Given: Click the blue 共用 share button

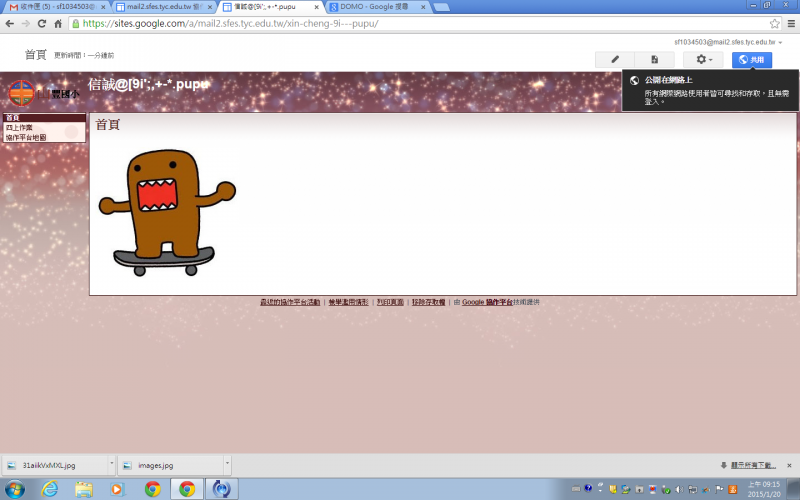Looking at the screenshot, I should click(752, 60).
